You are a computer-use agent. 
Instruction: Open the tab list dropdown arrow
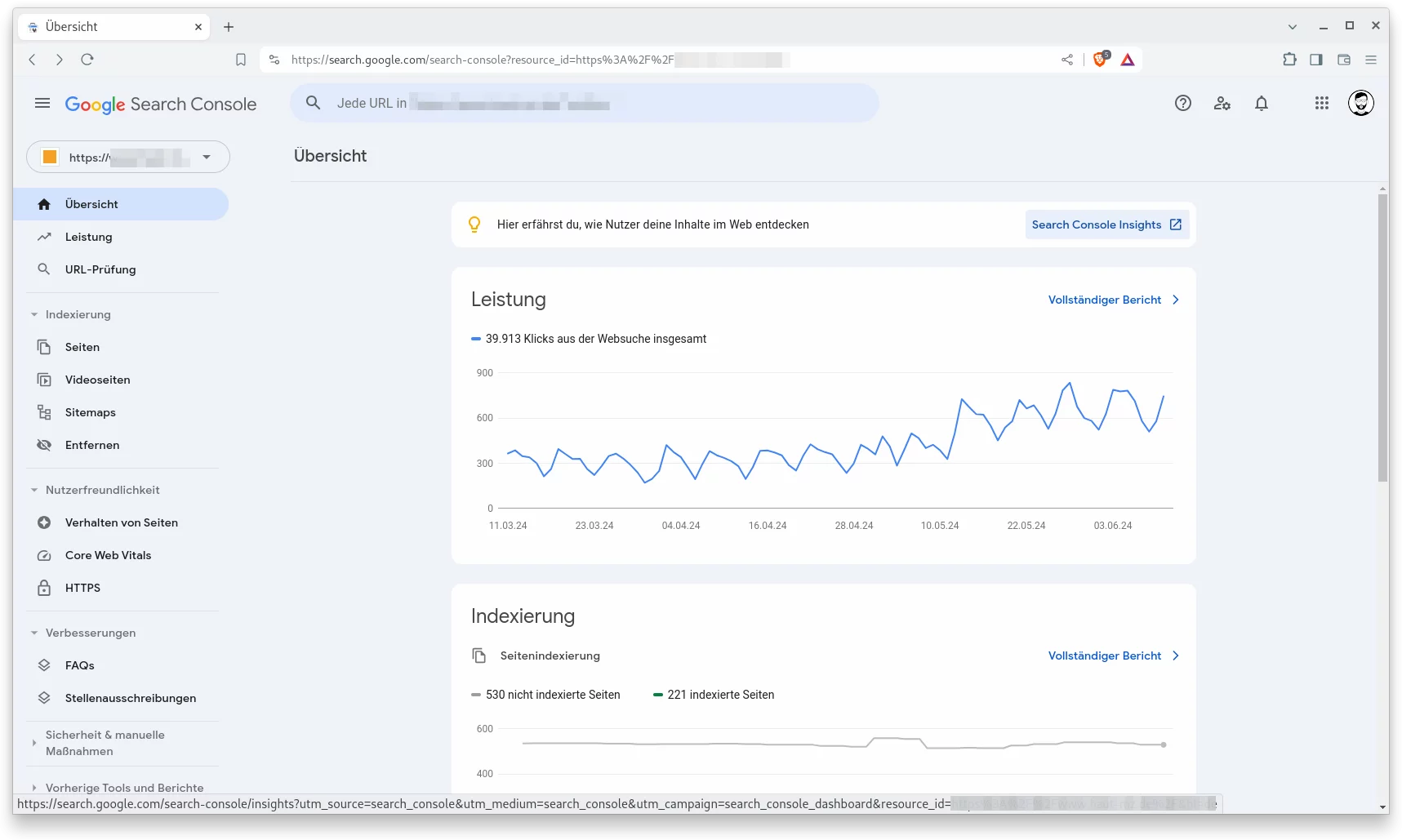tap(1293, 27)
